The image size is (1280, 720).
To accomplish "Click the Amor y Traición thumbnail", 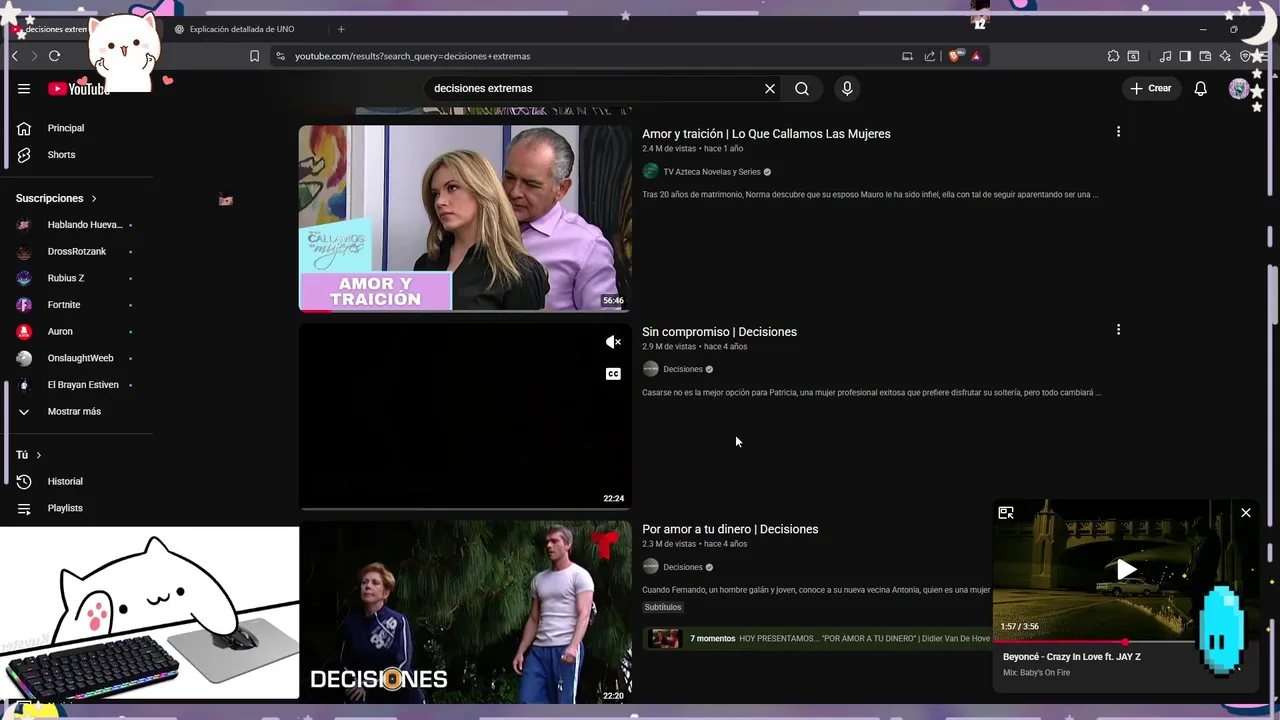I will pos(465,218).
